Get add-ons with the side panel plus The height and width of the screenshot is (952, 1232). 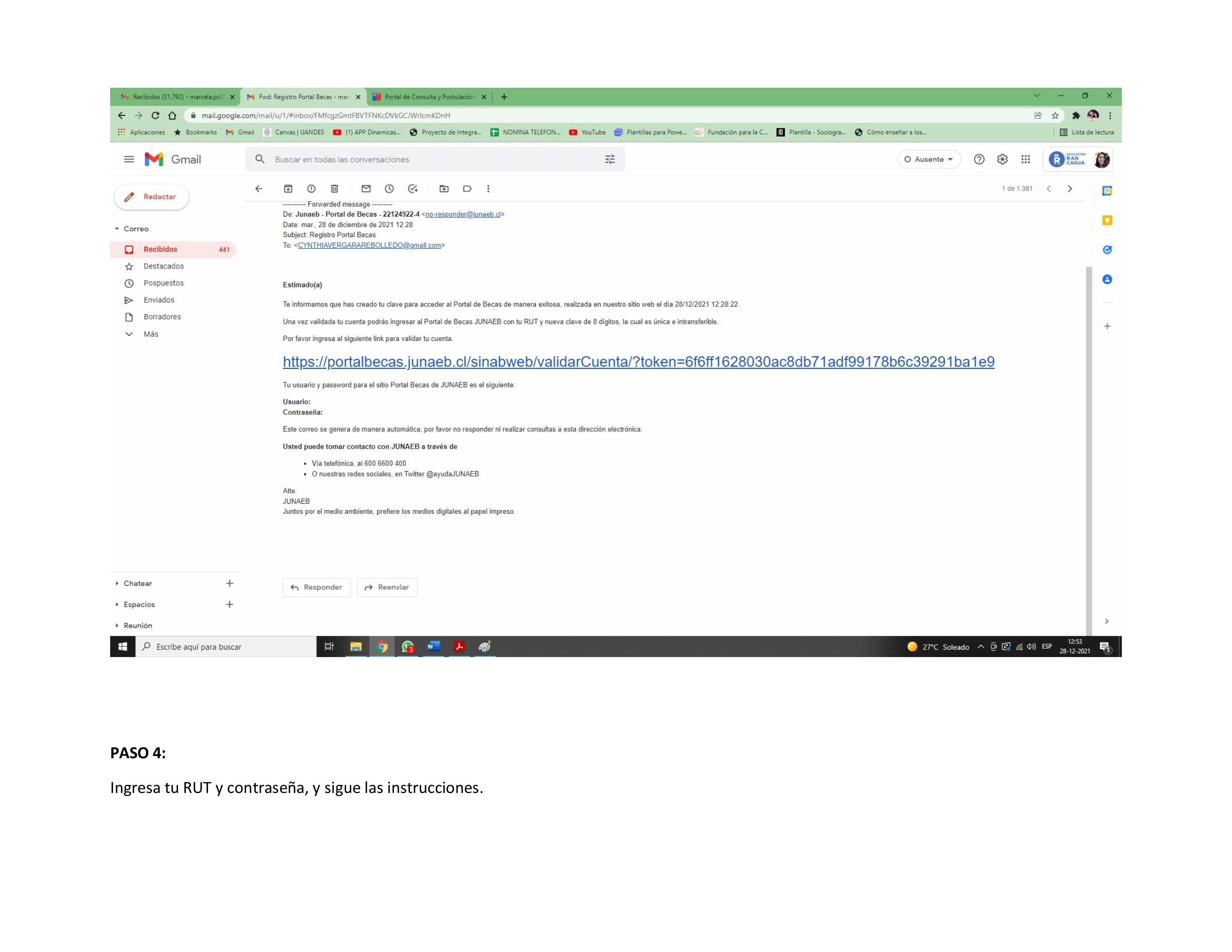1107,326
